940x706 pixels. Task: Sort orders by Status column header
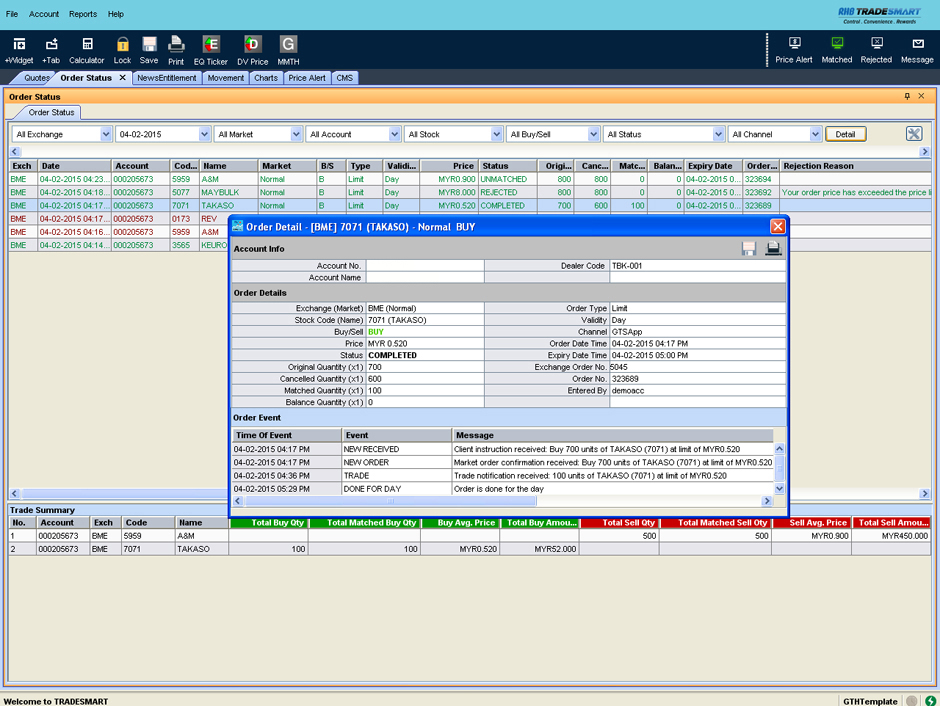[x=508, y=166]
